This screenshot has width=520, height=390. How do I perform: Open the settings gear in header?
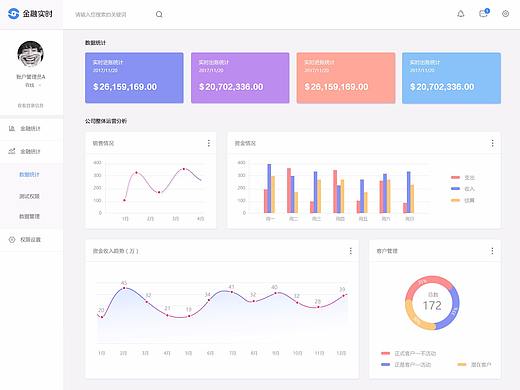505,14
